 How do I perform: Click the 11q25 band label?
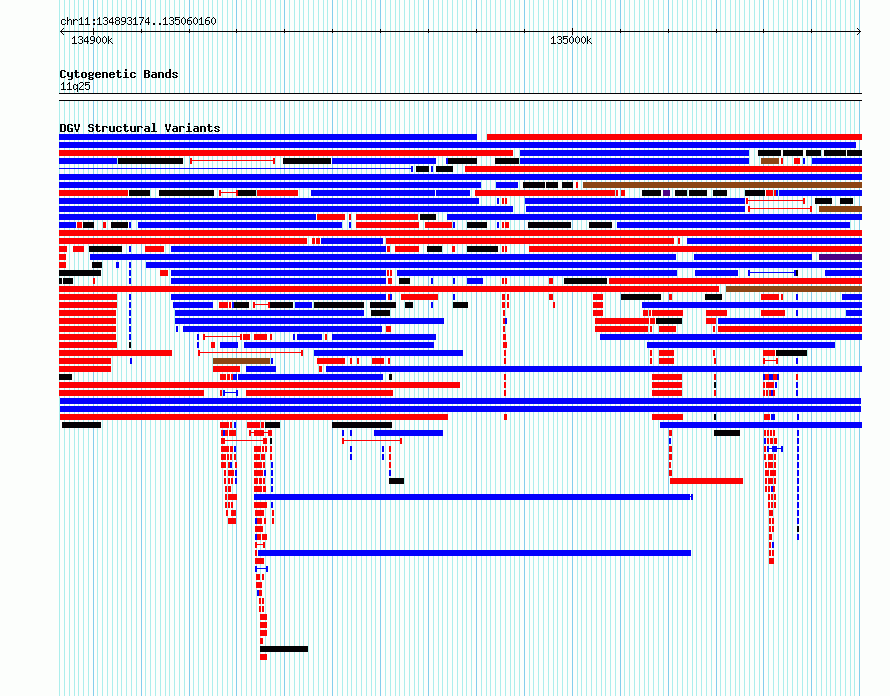(75, 86)
